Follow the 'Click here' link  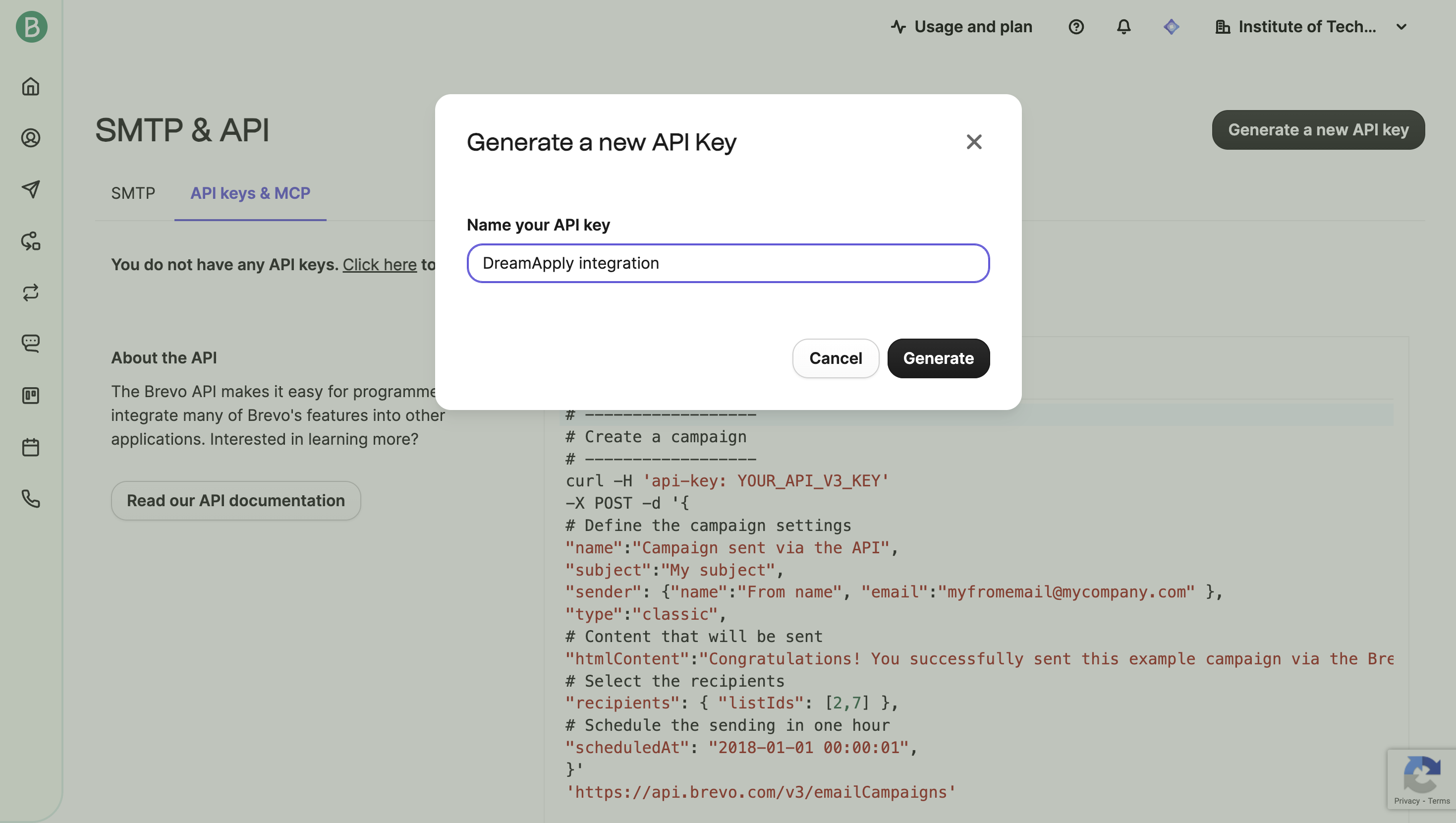380,264
